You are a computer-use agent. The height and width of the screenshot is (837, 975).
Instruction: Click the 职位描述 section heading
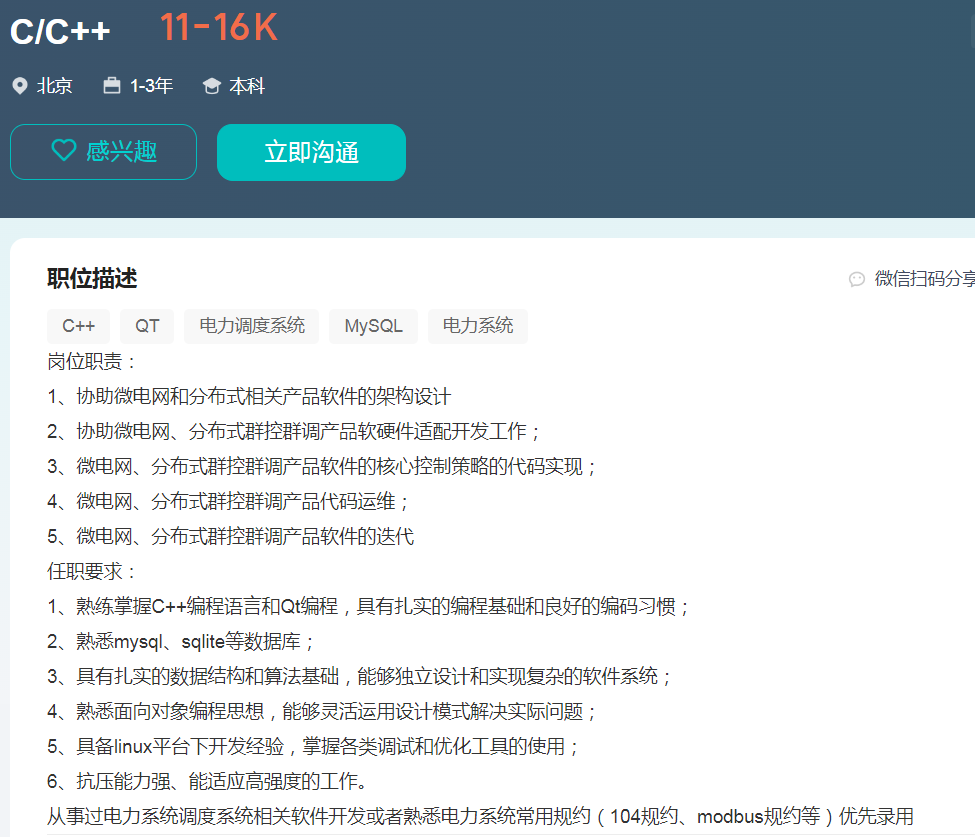point(92,279)
